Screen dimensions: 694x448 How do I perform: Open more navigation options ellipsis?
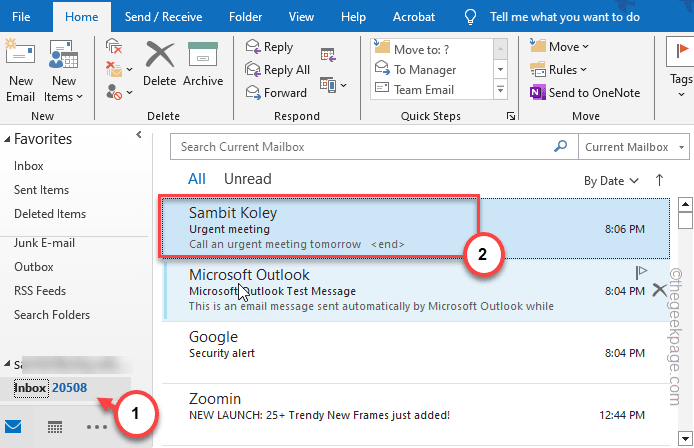coord(97,427)
